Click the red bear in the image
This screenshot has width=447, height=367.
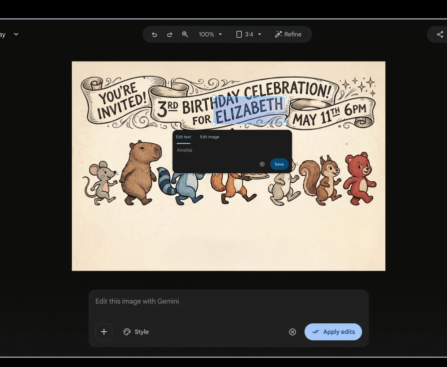pos(360,178)
